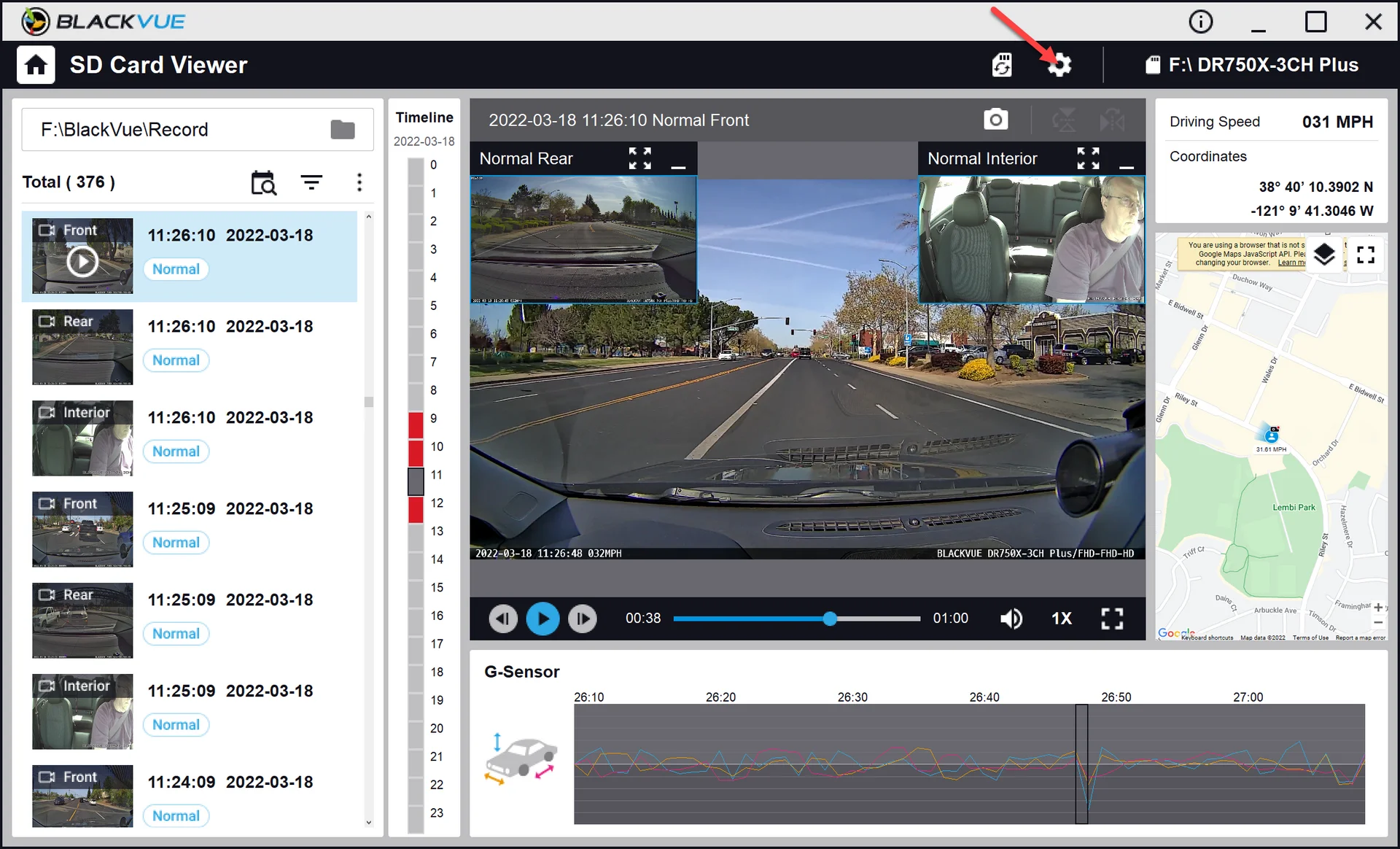Image resolution: width=1400 pixels, height=849 pixels.
Task: Go to the Home screen icon
Action: pyautogui.click(x=36, y=65)
